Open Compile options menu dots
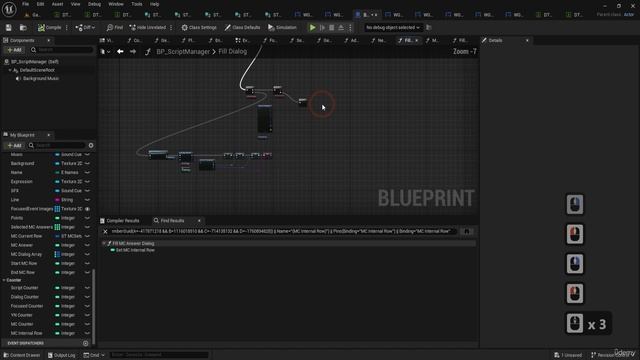The height and width of the screenshot is (360, 640). [67, 27]
